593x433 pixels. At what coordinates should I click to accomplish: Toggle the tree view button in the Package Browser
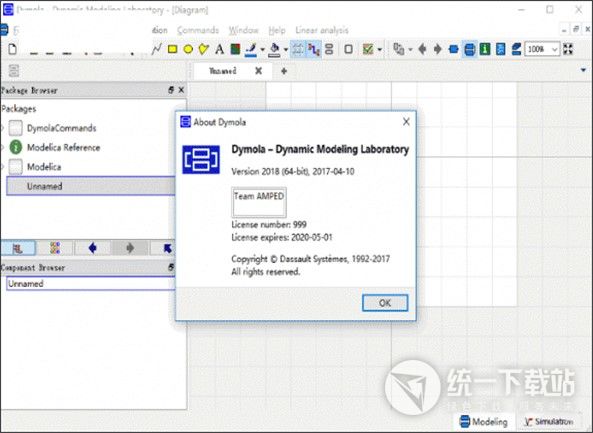[18, 248]
